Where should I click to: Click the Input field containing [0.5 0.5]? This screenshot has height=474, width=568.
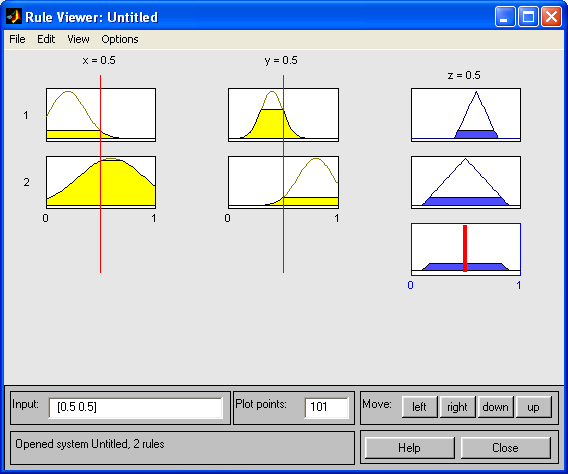pos(135,407)
